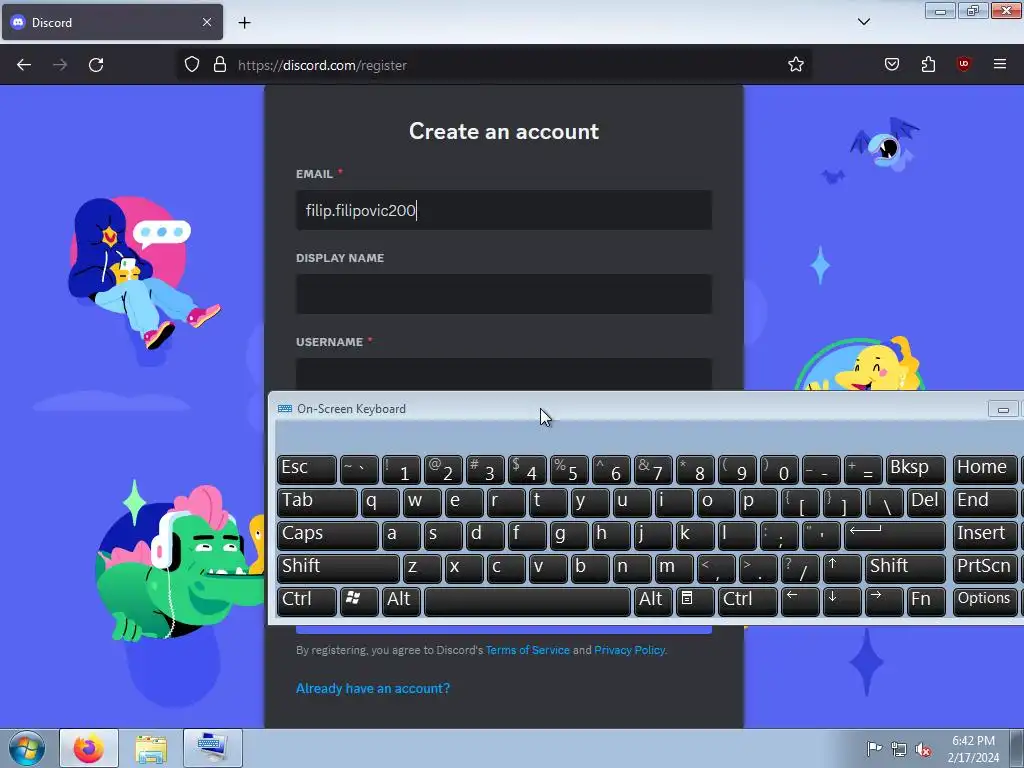Bookmark this page with the star icon

click(795, 64)
